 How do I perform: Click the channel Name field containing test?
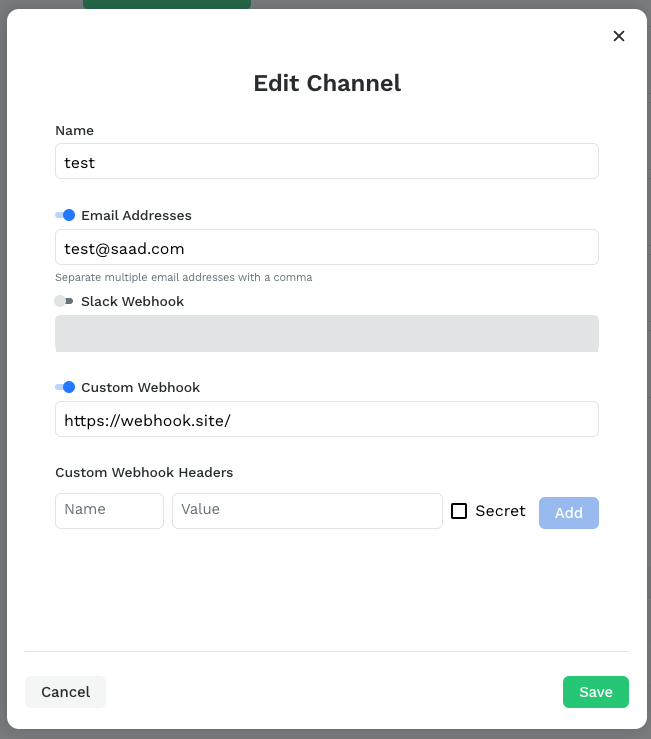(327, 161)
